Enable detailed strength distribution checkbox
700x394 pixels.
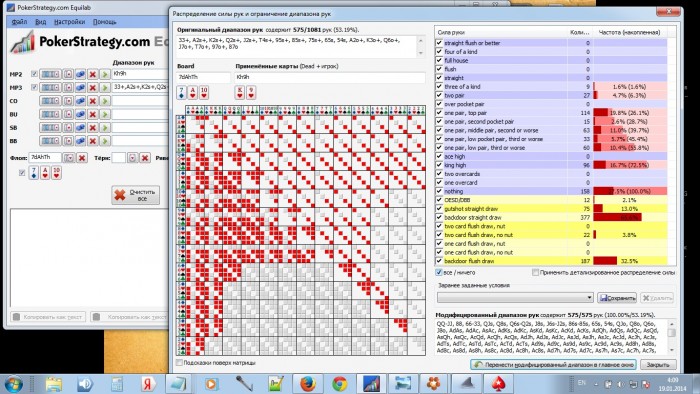pyautogui.click(x=535, y=272)
